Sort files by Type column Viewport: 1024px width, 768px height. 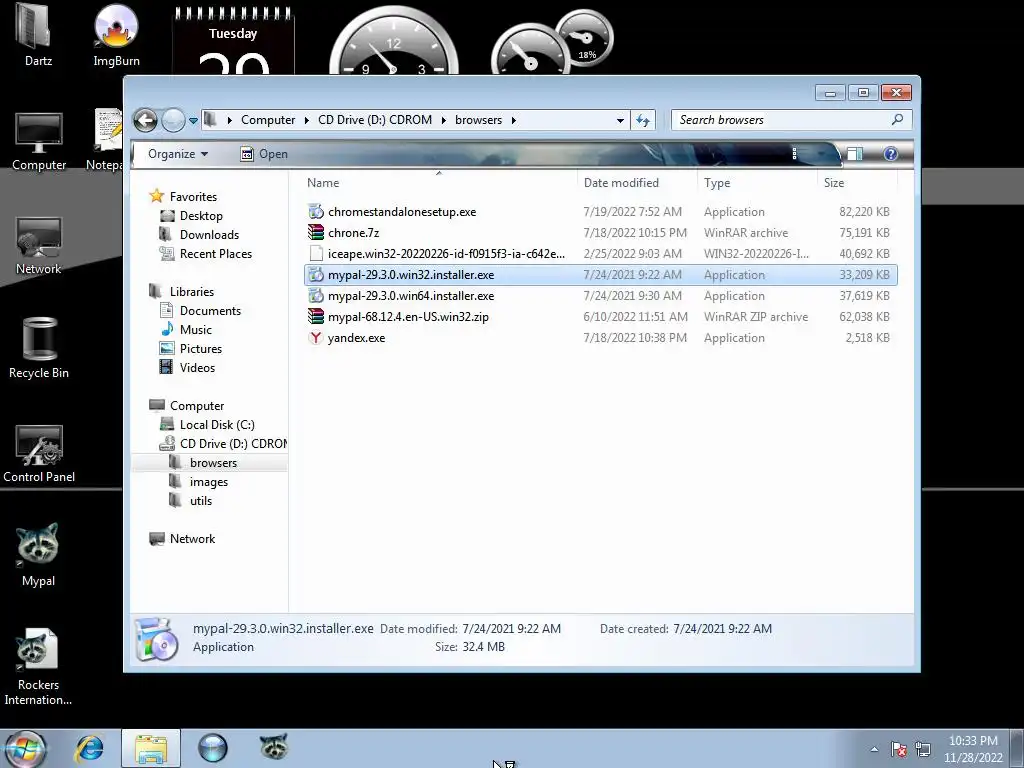tap(758, 183)
